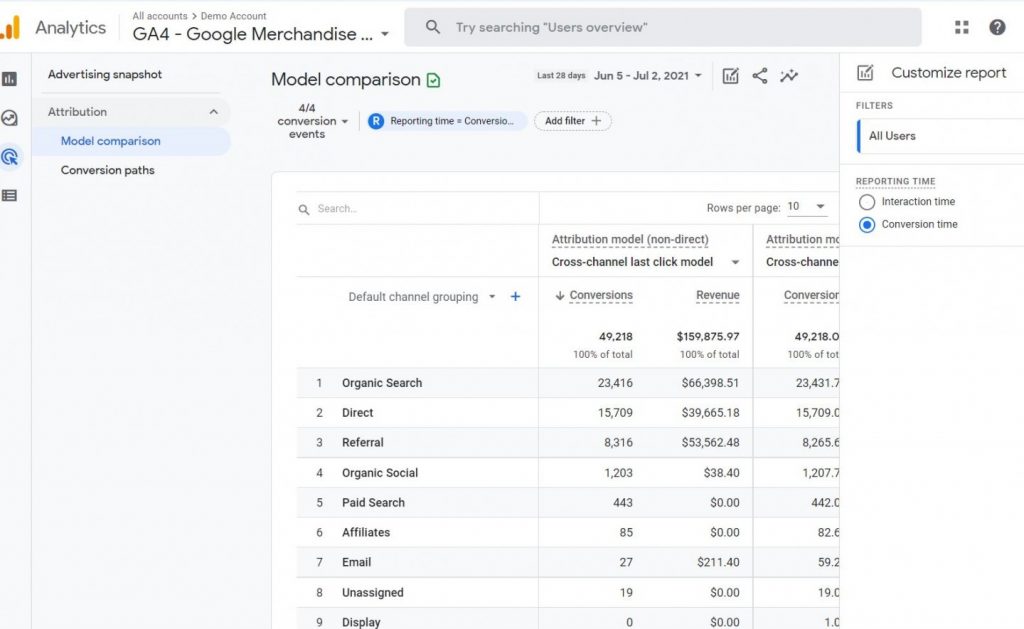Open the Insights sparkline icon

pyautogui.click(x=789, y=76)
